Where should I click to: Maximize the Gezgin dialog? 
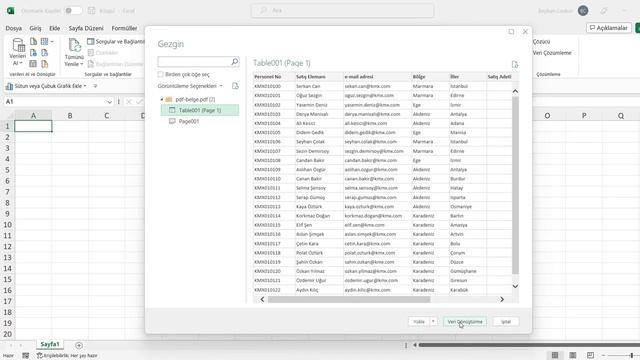(511, 31)
